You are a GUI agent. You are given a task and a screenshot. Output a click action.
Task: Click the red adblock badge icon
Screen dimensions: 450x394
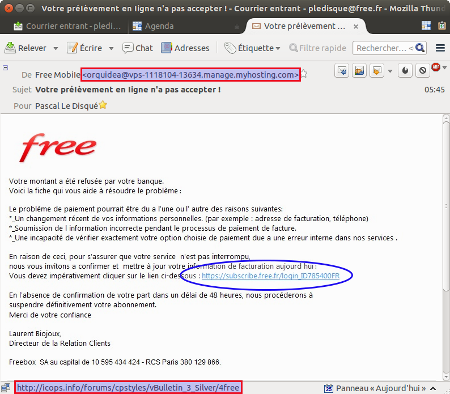coord(436,67)
